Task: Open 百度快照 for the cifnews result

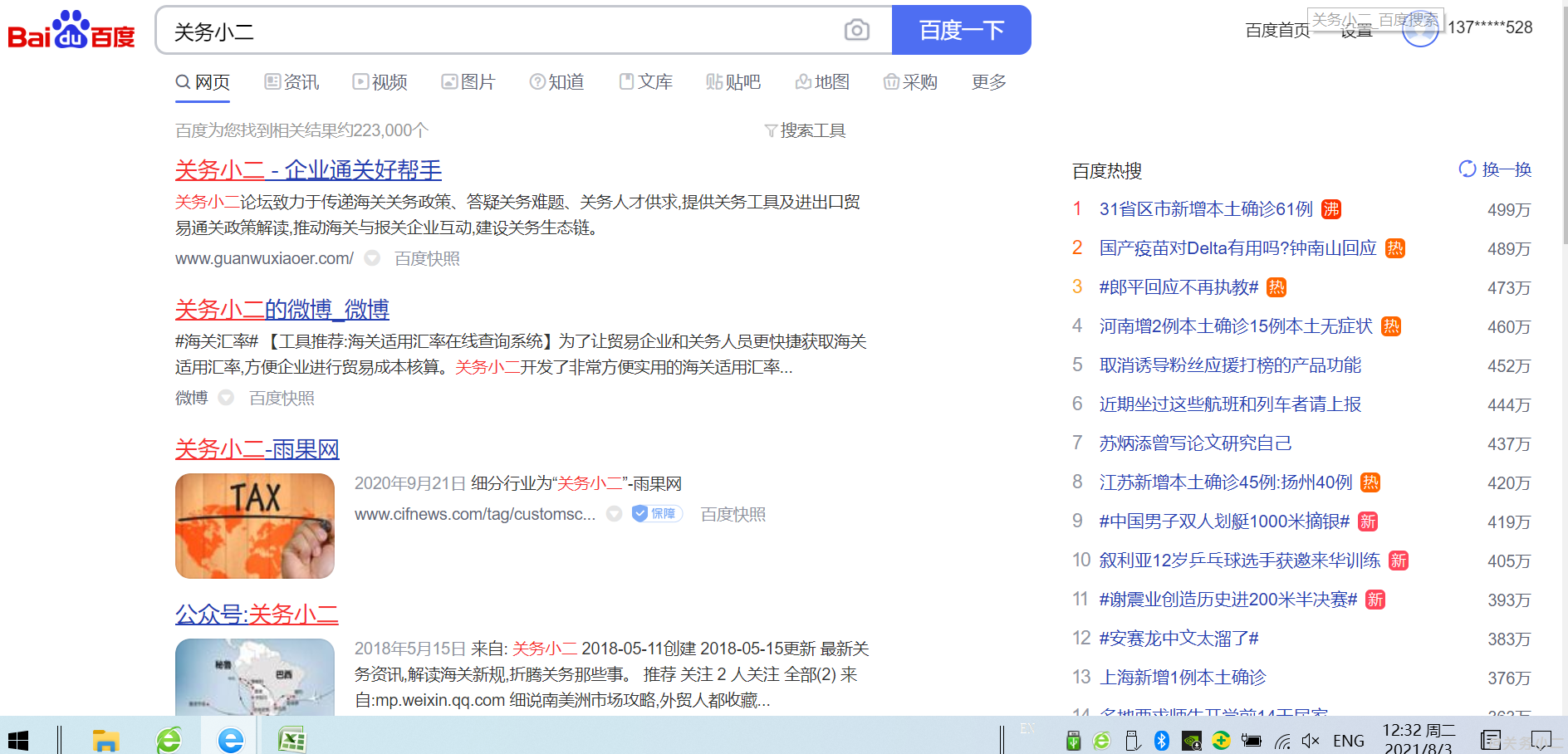Action: point(733,514)
